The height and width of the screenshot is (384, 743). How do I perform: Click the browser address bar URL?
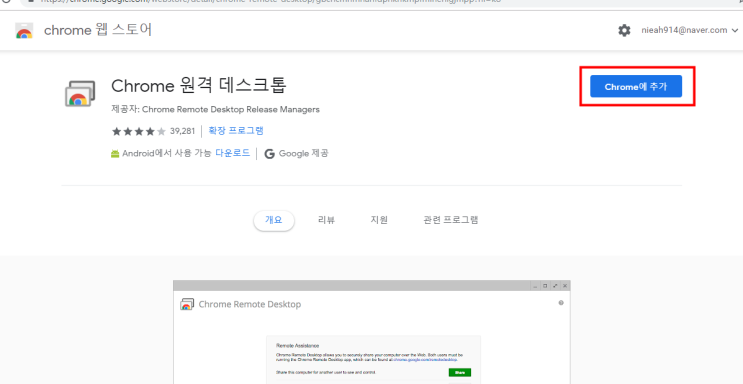tap(270, 1)
